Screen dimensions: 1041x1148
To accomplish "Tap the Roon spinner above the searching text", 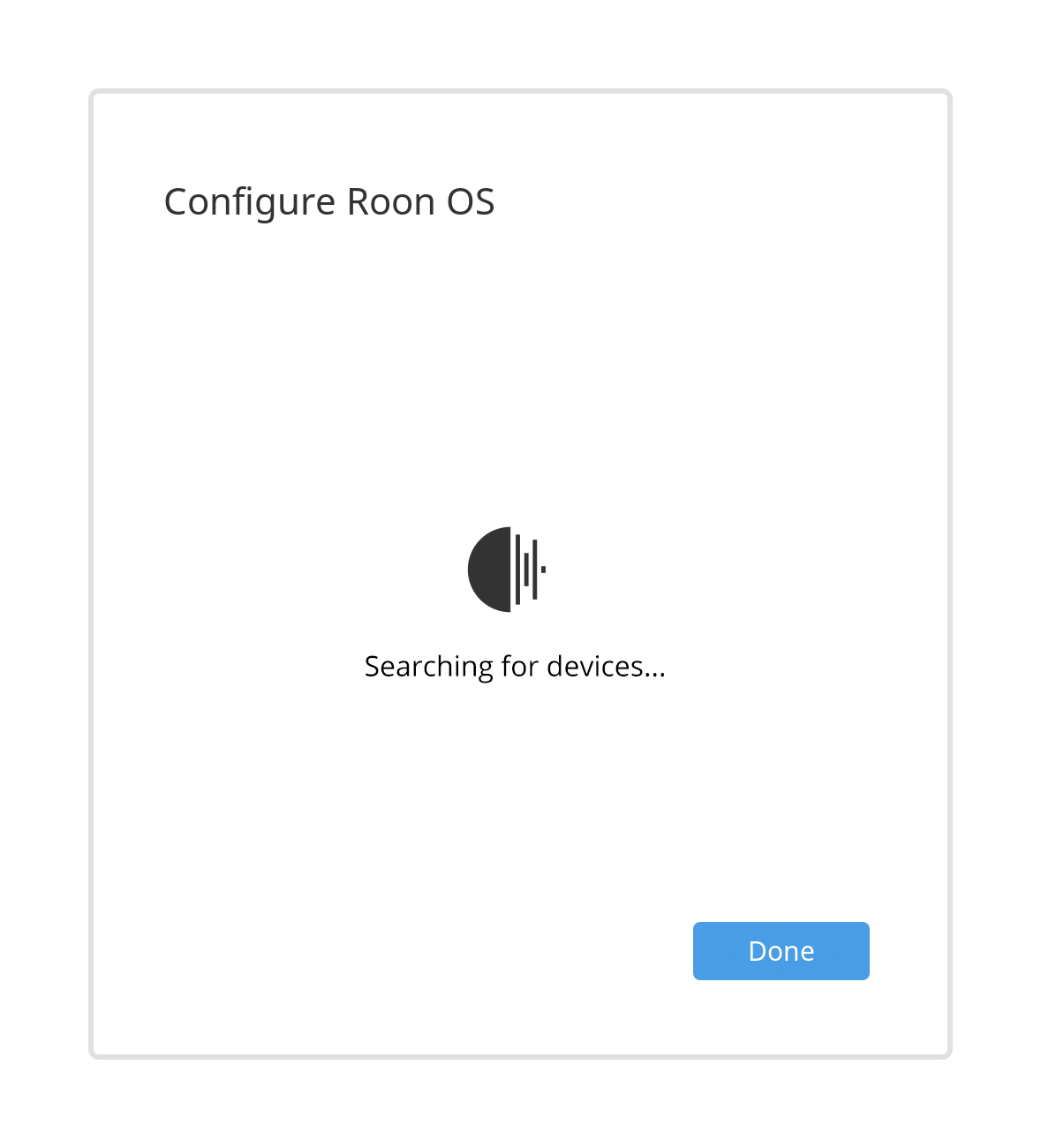I will (507, 570).
